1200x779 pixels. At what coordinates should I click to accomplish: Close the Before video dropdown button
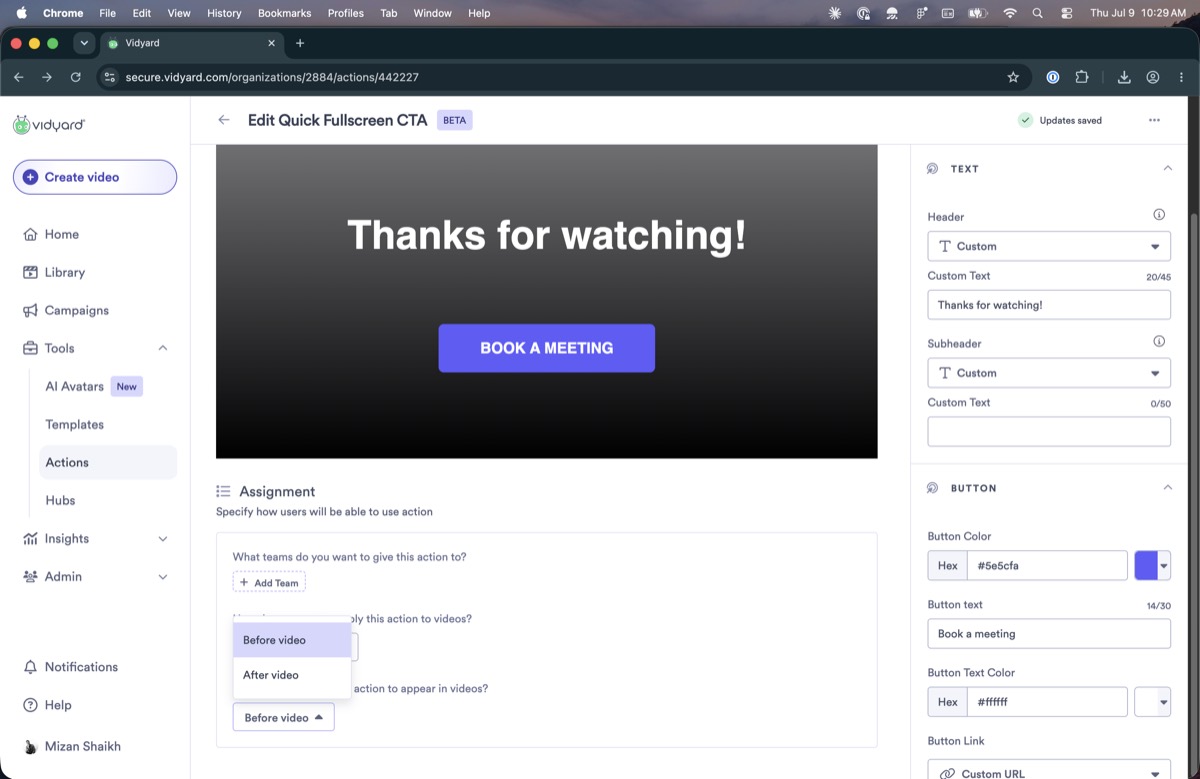283,717
